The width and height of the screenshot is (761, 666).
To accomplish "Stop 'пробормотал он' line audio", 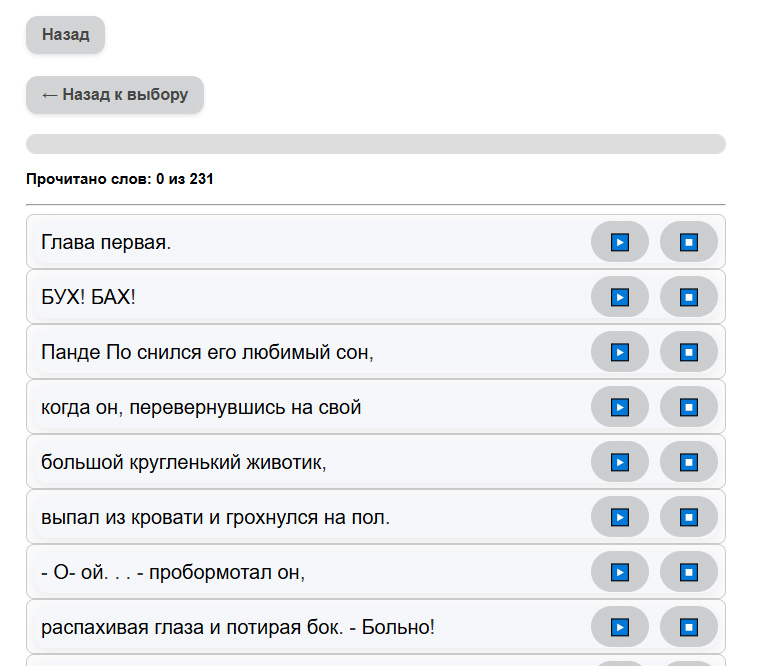I will click(x=689, y=572).
